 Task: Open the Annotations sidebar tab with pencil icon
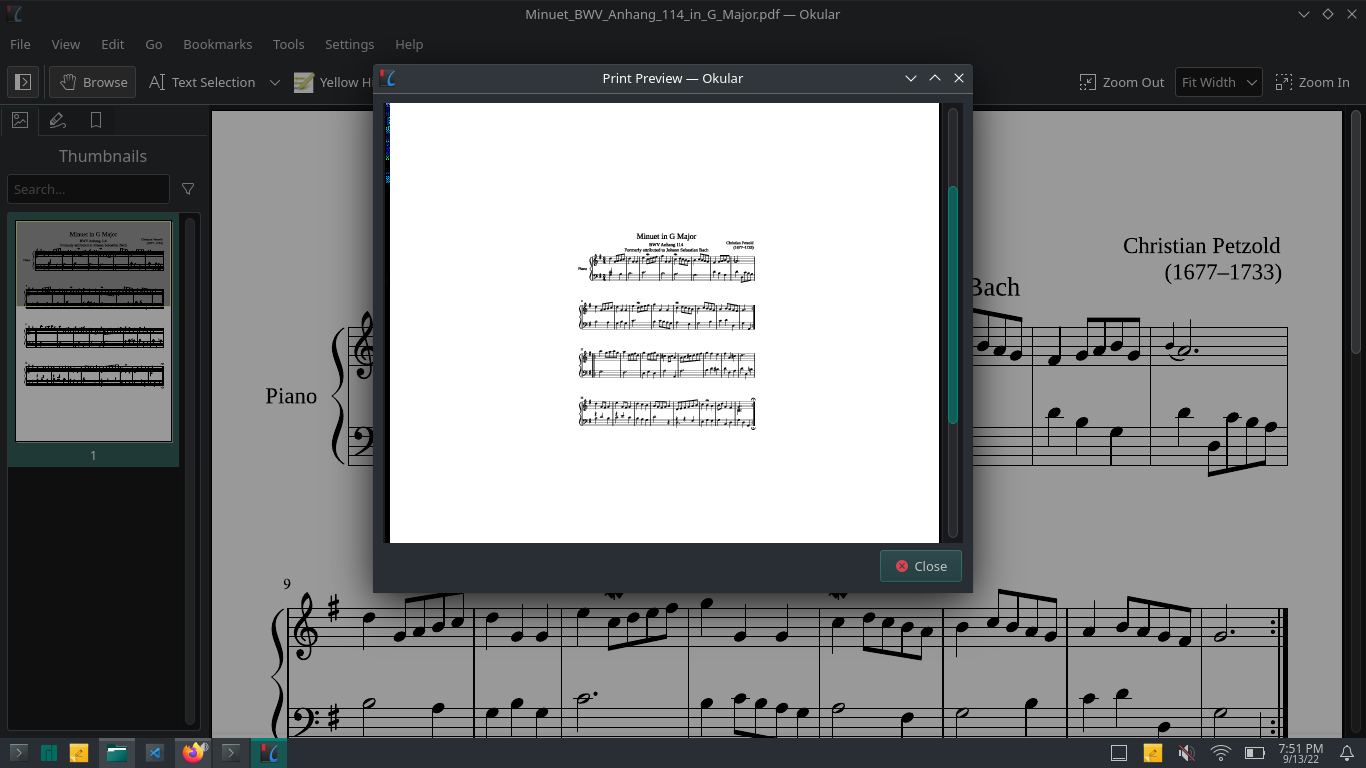(57, 120)
